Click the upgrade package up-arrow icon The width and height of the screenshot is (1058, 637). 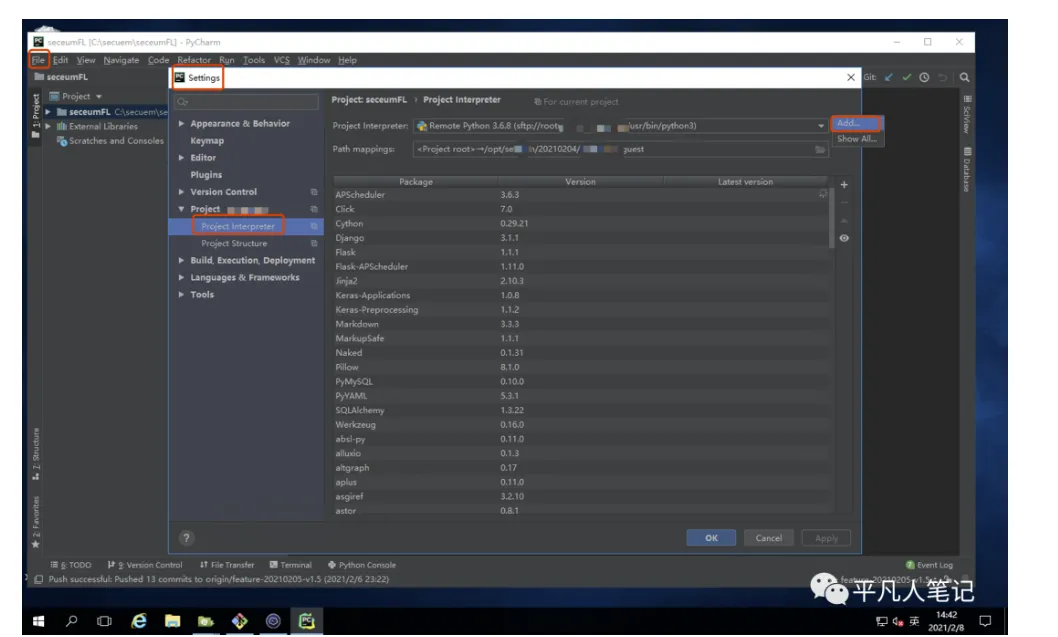[844, 221]
